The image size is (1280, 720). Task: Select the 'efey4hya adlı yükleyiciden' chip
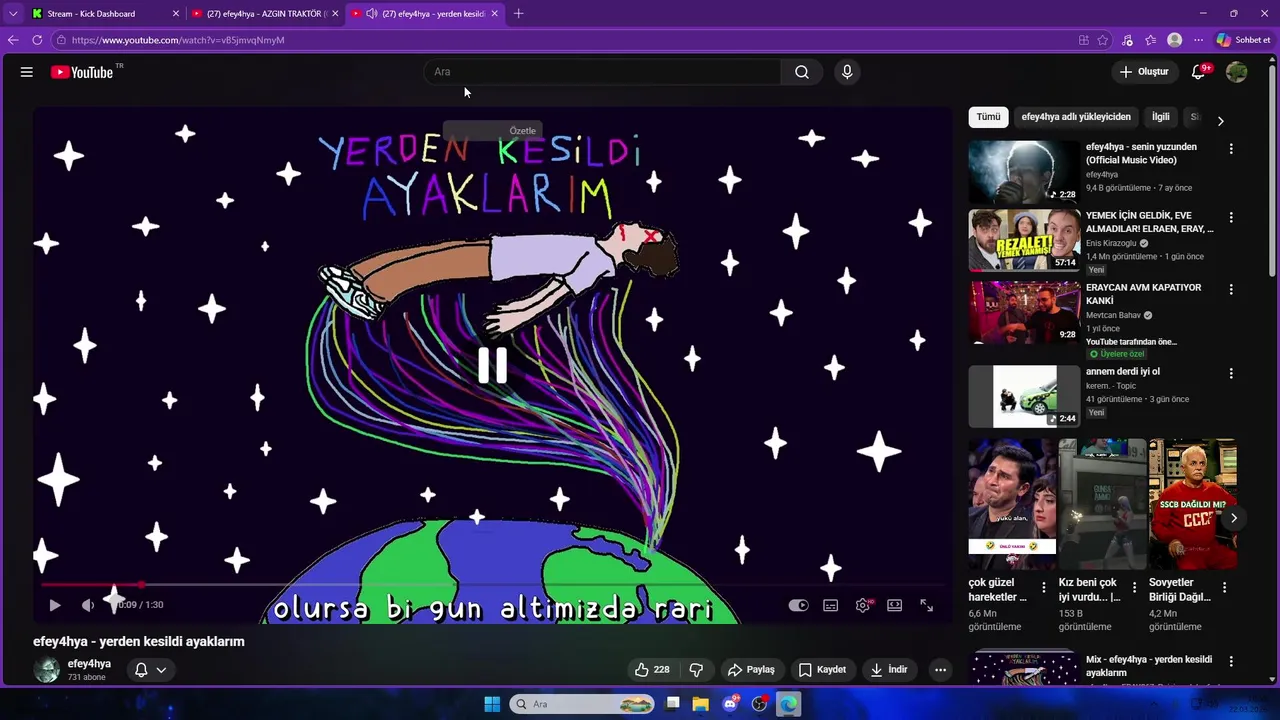click(x=1076, y=117)
